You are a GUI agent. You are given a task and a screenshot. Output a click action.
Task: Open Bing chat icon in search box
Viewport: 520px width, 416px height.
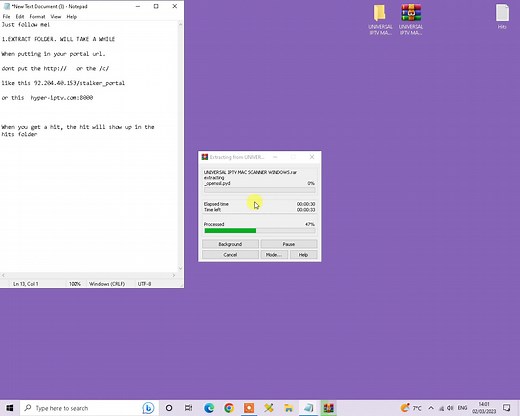coord(148,408)
